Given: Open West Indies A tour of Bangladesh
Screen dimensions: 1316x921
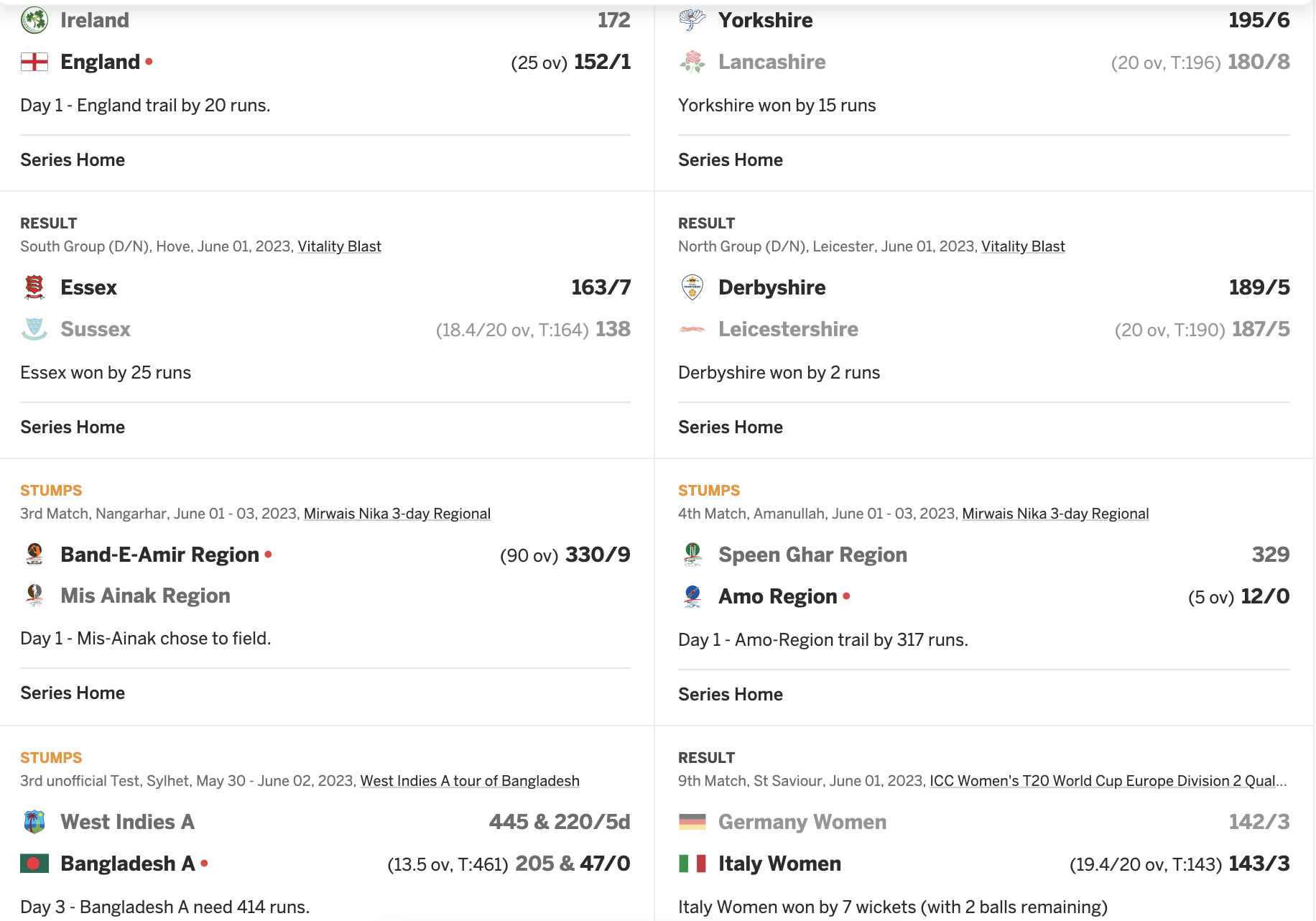Looking at the screenshot, I should (470, 781).
